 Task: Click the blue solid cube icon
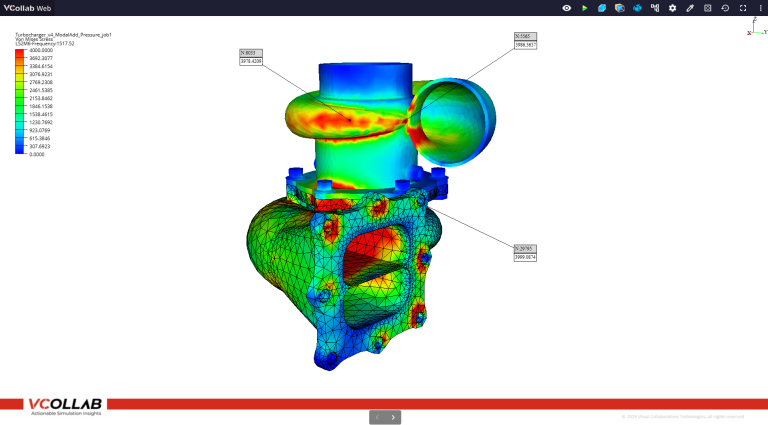coord(602,8)
